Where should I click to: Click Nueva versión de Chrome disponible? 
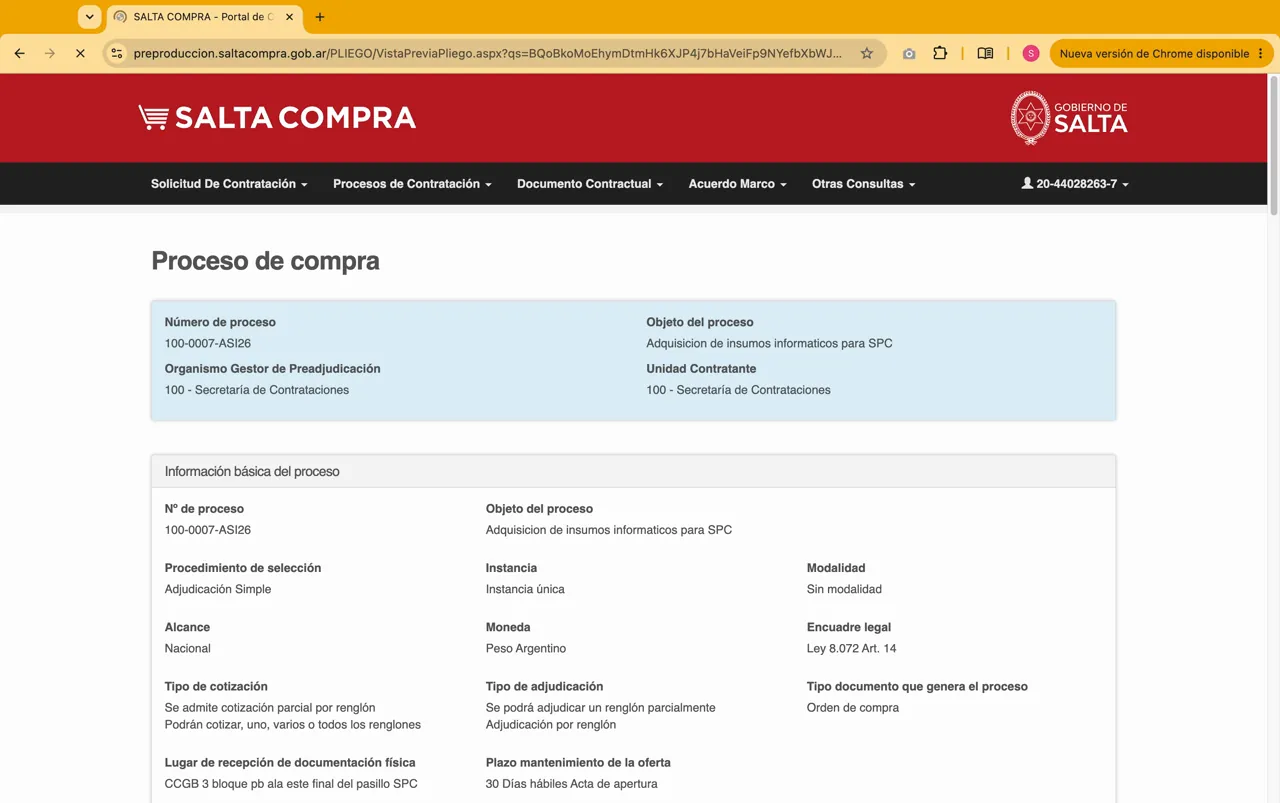1154,53
